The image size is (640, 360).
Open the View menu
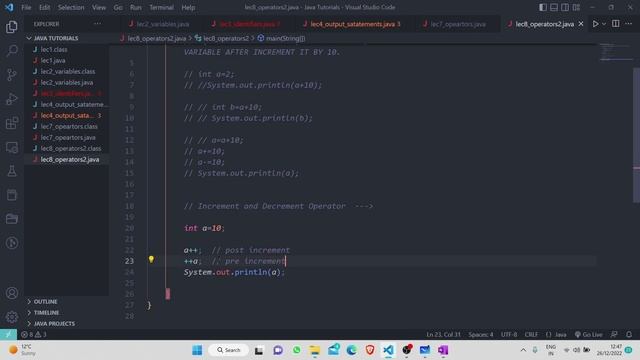tap(99, 7)
